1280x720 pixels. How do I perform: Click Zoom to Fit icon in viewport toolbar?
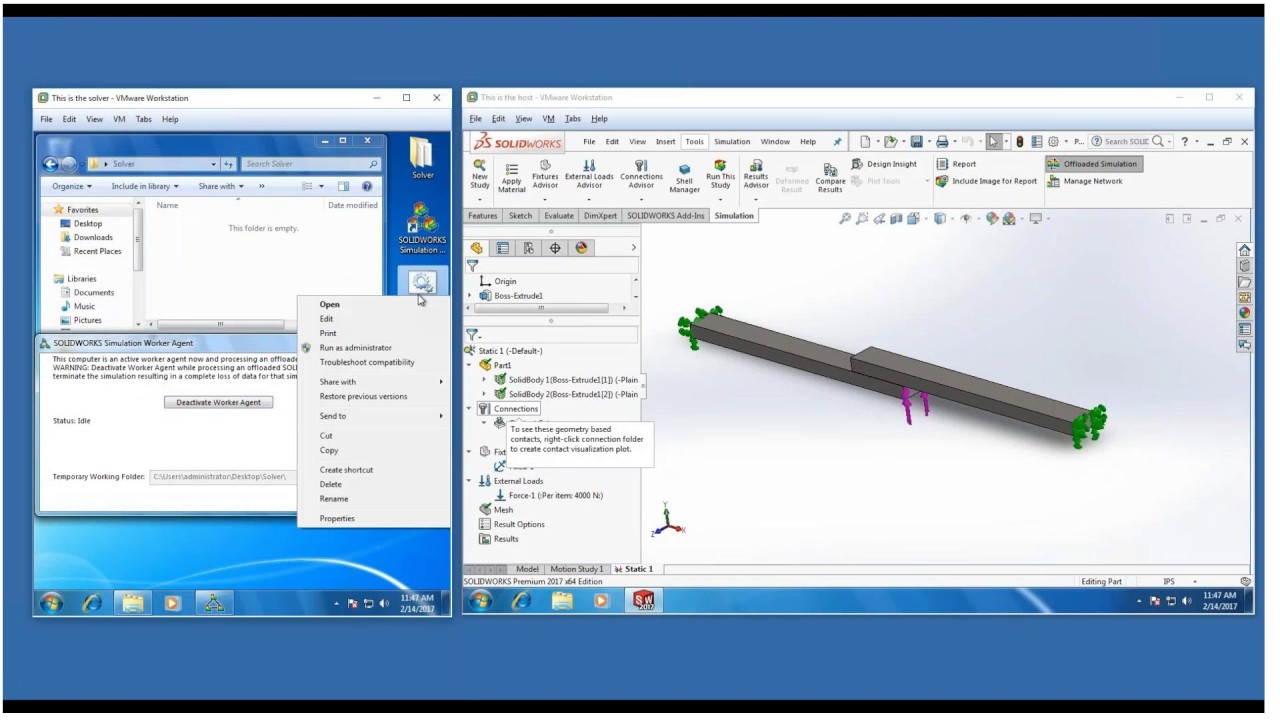(845, 219)
